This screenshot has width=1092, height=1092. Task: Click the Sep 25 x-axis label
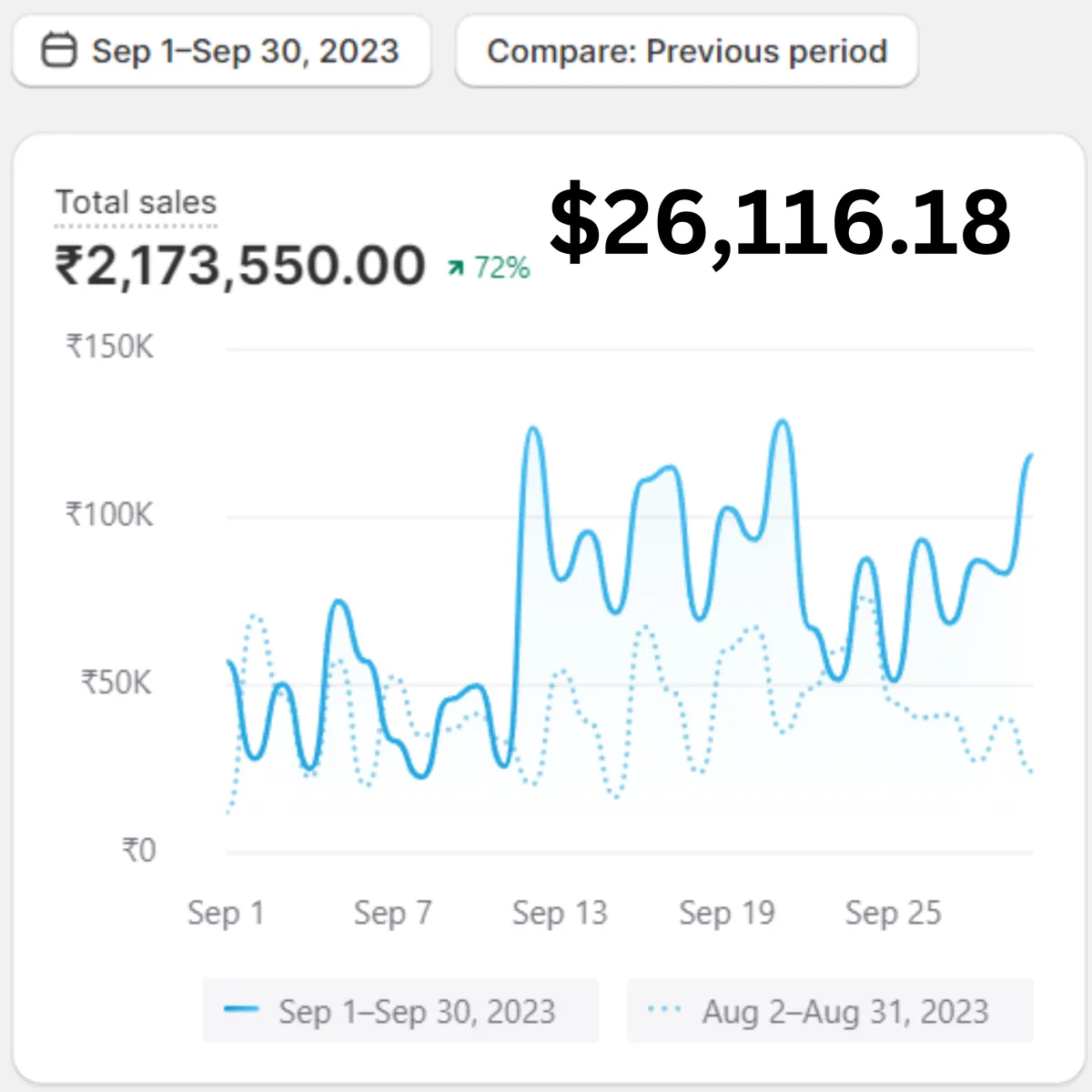[893, 913]
